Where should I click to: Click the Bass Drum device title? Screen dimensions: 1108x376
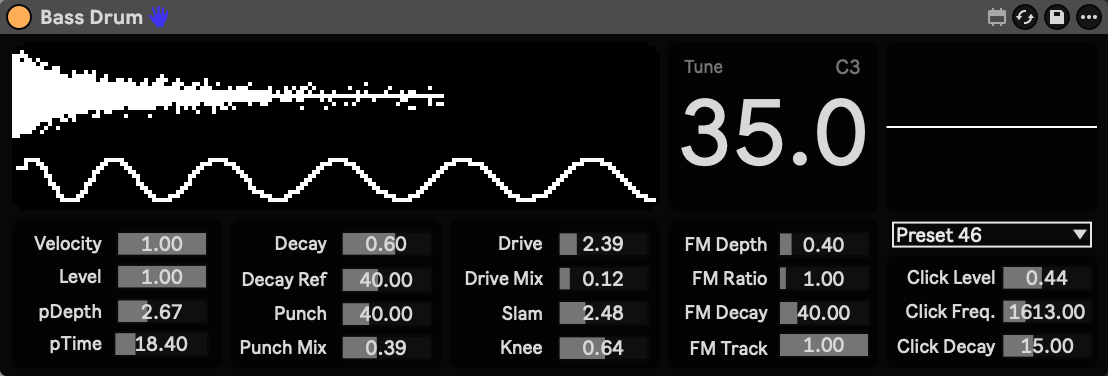[x=92, y=18]
